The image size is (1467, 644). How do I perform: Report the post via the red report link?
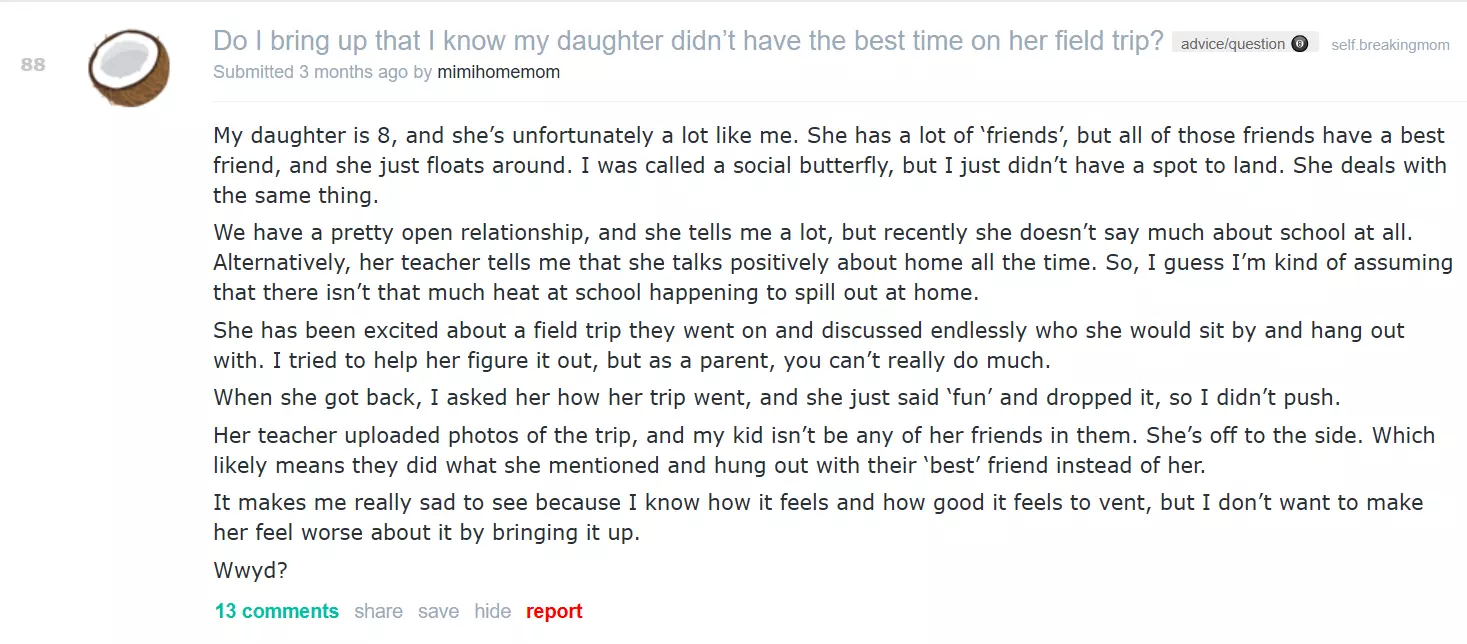[x=554, y=611]
